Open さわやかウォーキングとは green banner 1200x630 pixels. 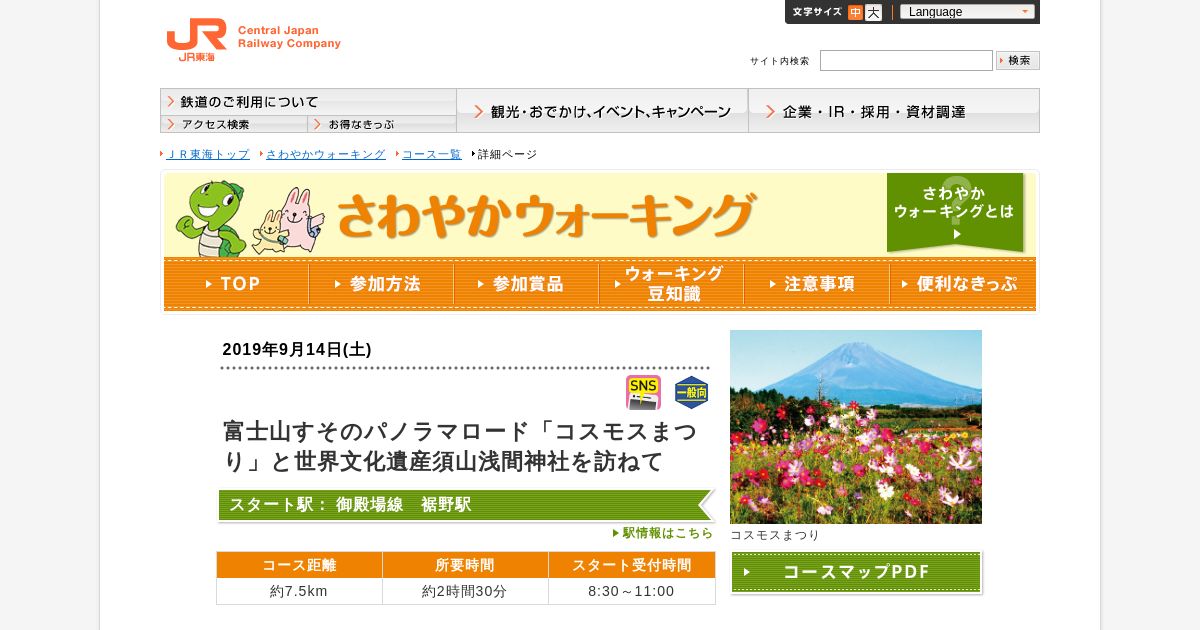(x=955, y=212)
